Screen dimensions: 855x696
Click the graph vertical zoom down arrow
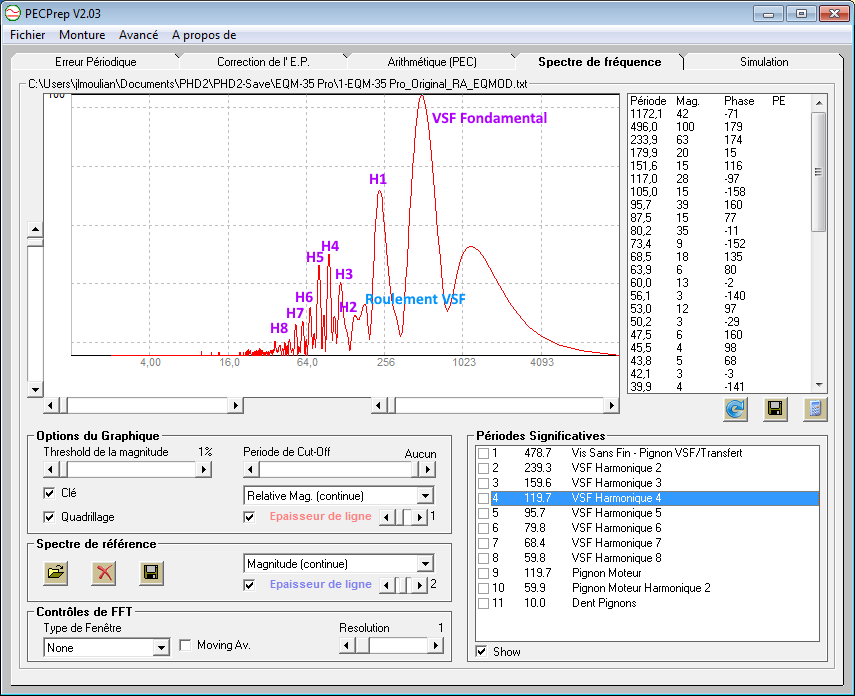[x=35, y=389]
